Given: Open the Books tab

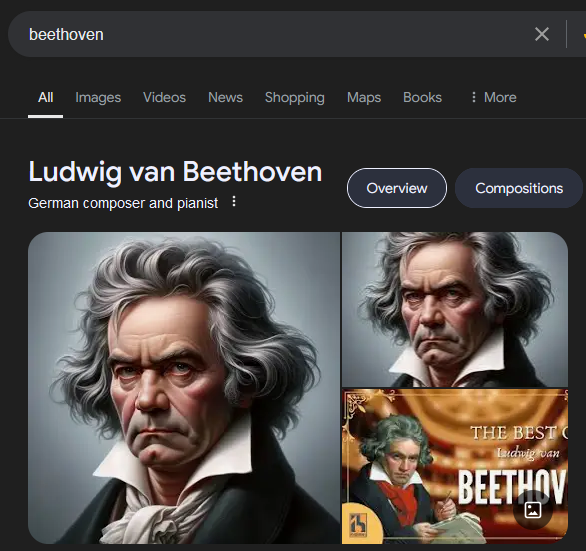Looking at the screenshot, I should [x=422, y=97].
